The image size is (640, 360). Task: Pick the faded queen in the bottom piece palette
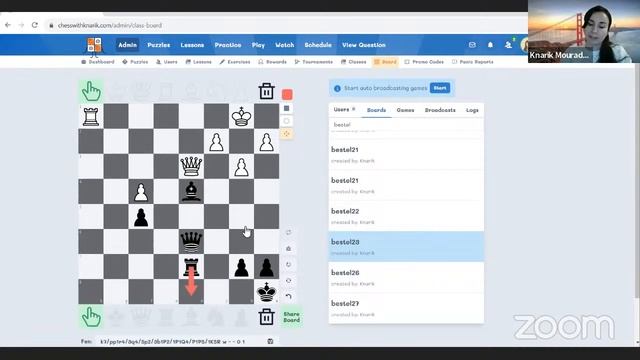[141, 317]
